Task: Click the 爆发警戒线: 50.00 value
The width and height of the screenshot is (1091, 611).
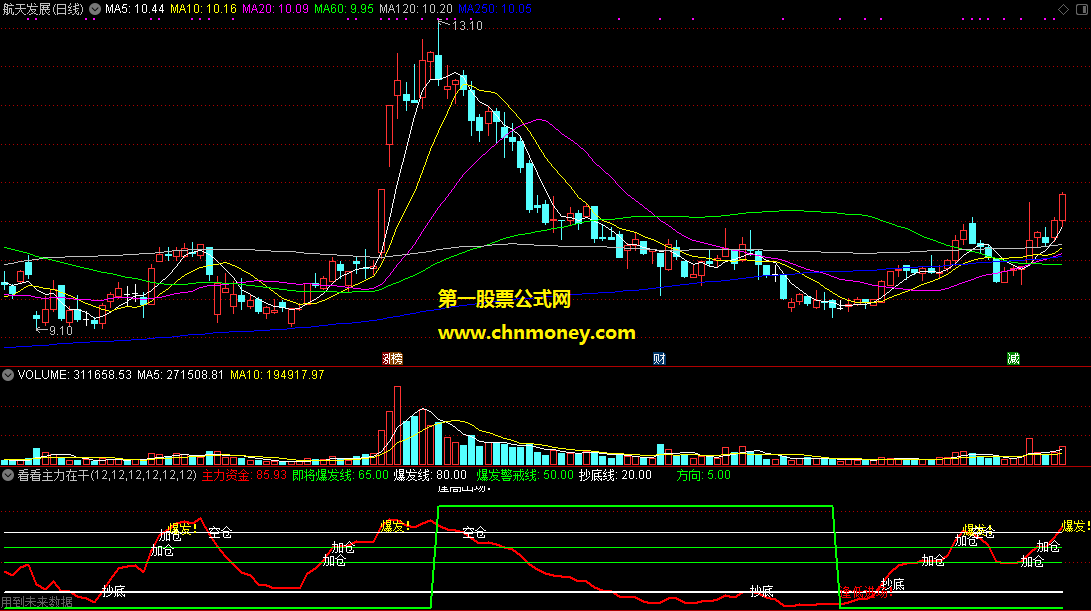Action: click(x=525, y=475)
